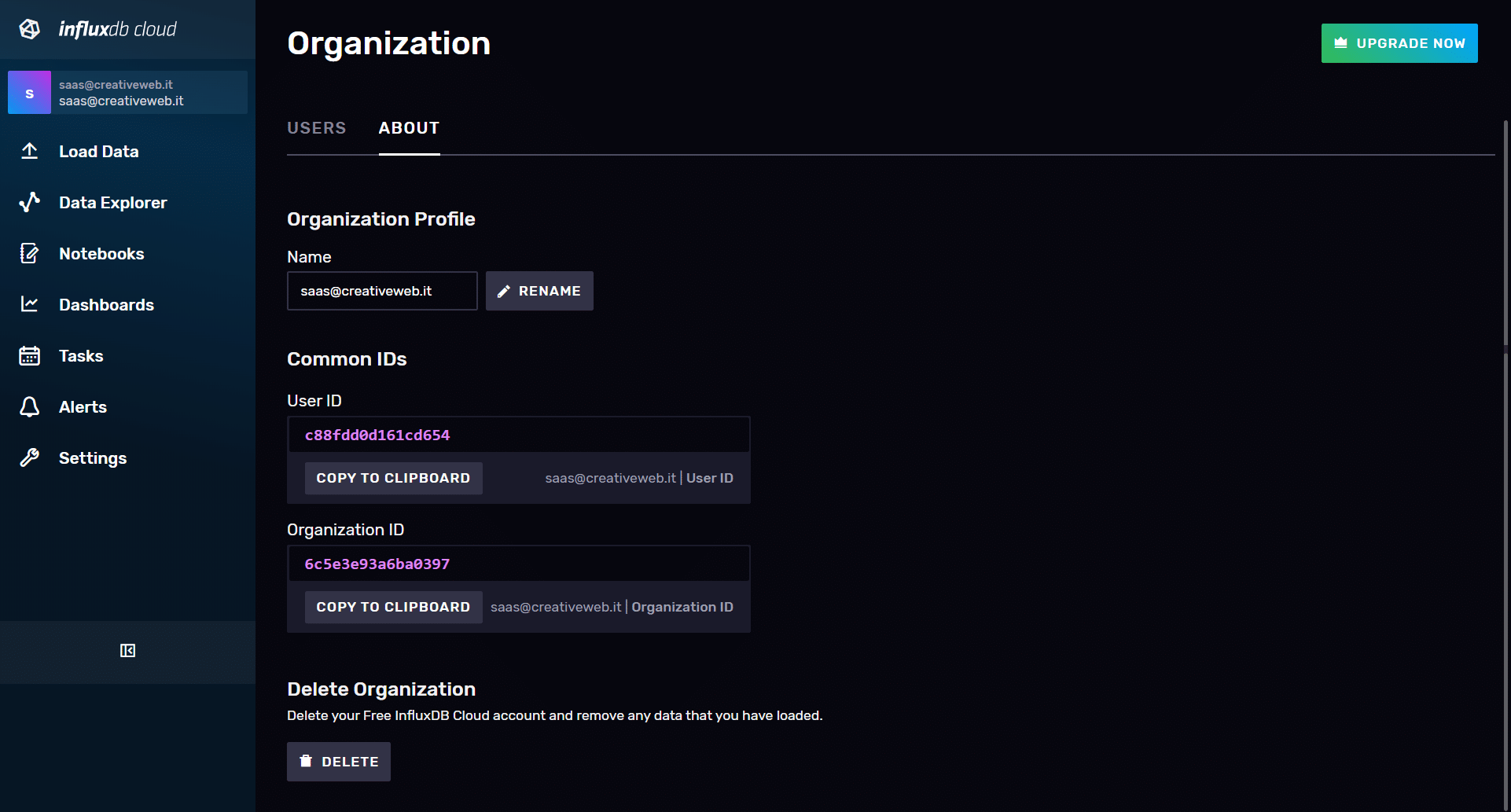This screenshot has height=812, width=1511.
Task: Click the Organization page heading
Action: coord(389,43)
